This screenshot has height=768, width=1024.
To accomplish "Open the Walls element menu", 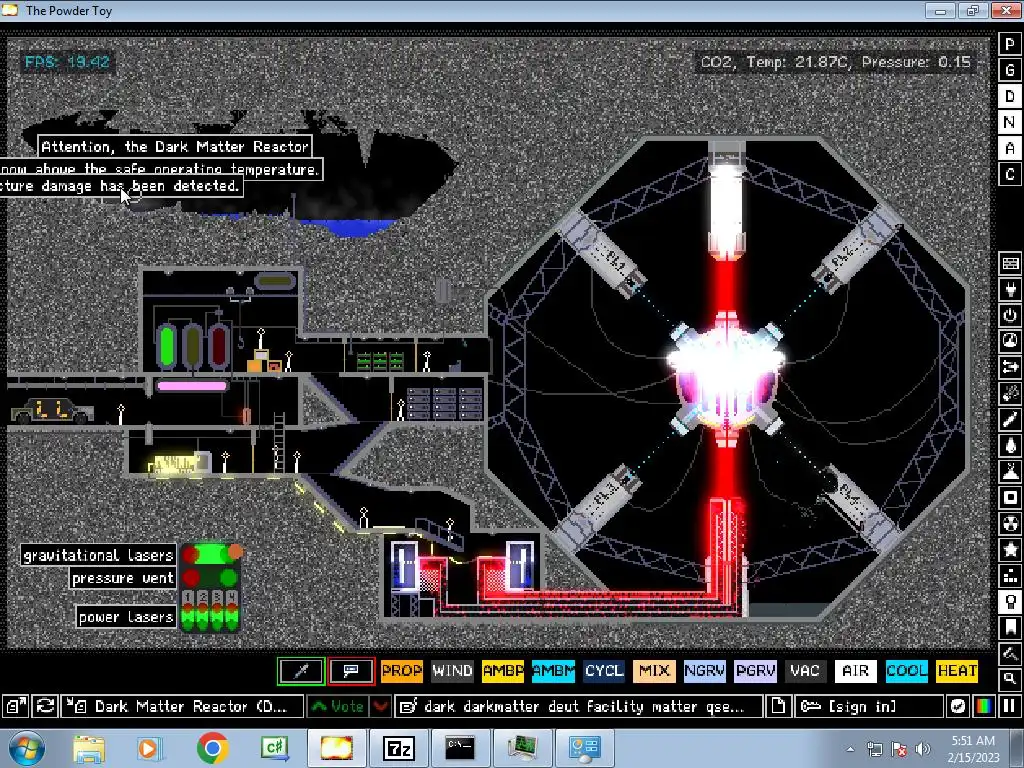I will click(1010, 263).
